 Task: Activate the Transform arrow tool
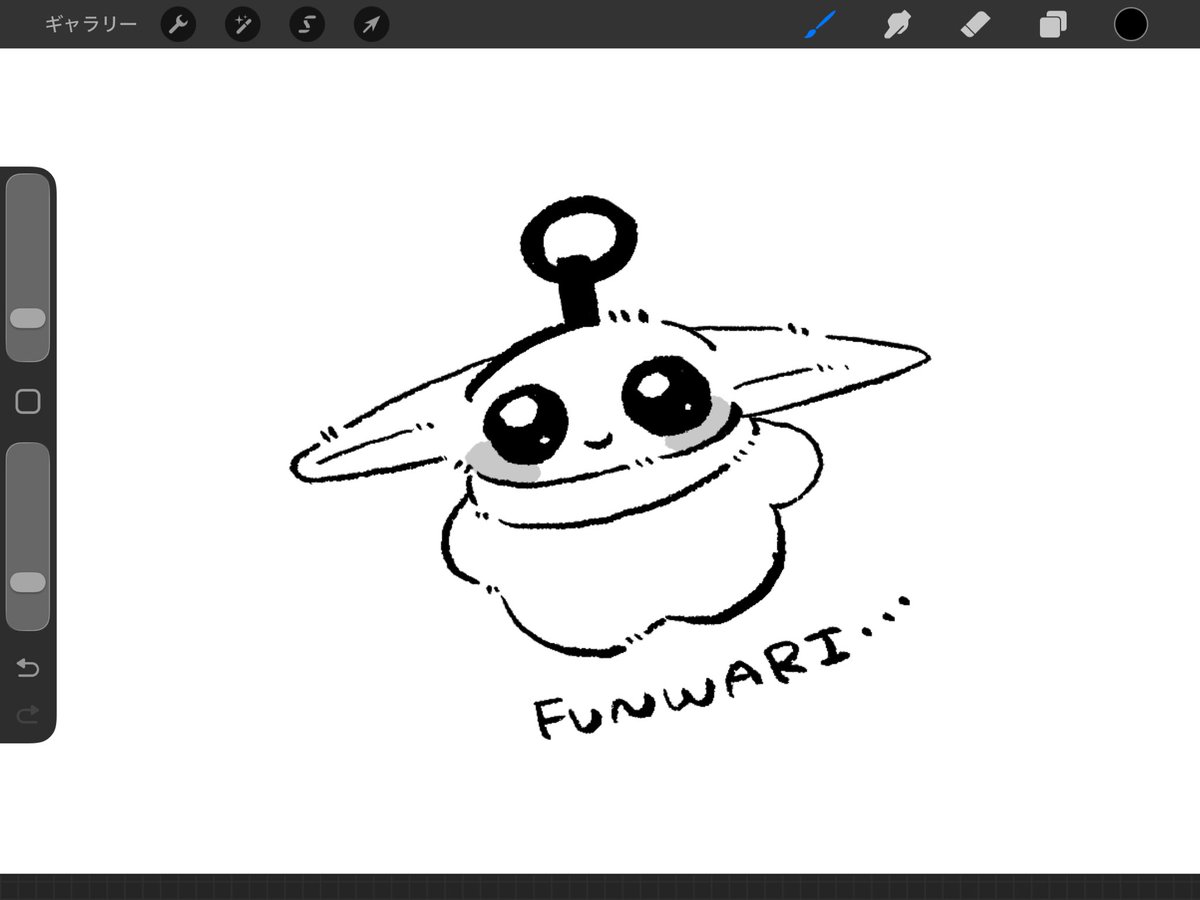click(x=371, y=24)
